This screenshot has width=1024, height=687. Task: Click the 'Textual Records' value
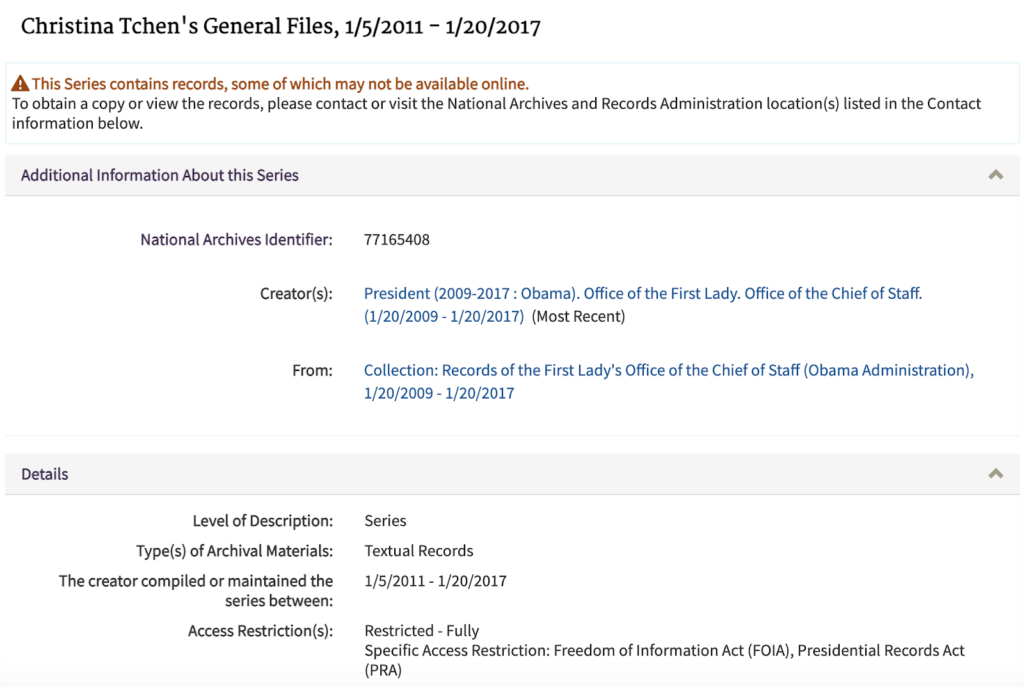tap(419, 551)
